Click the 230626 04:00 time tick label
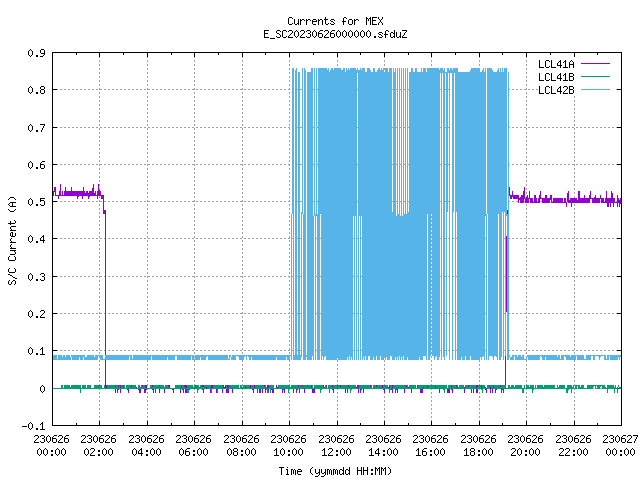This screenshot has width=640, height=480. (146, 446)
